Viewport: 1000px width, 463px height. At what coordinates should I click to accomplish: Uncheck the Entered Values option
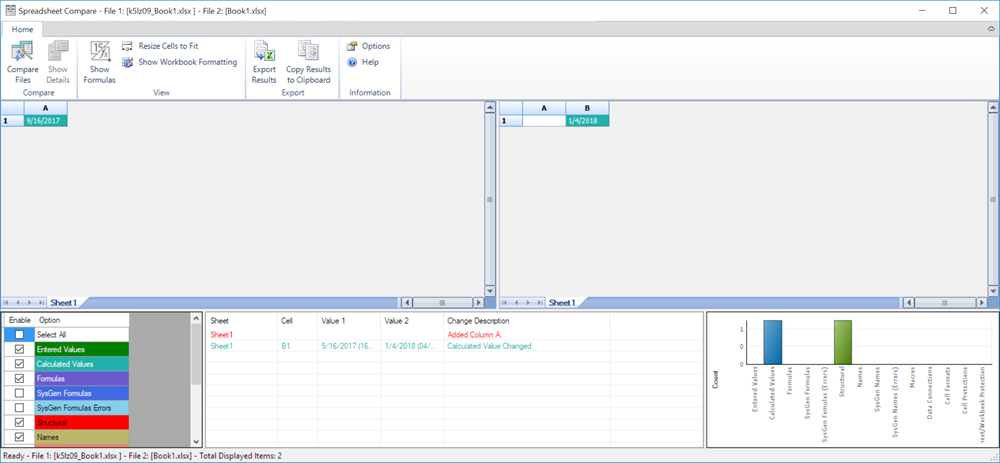pyautogui.click(x=19, y=349)
